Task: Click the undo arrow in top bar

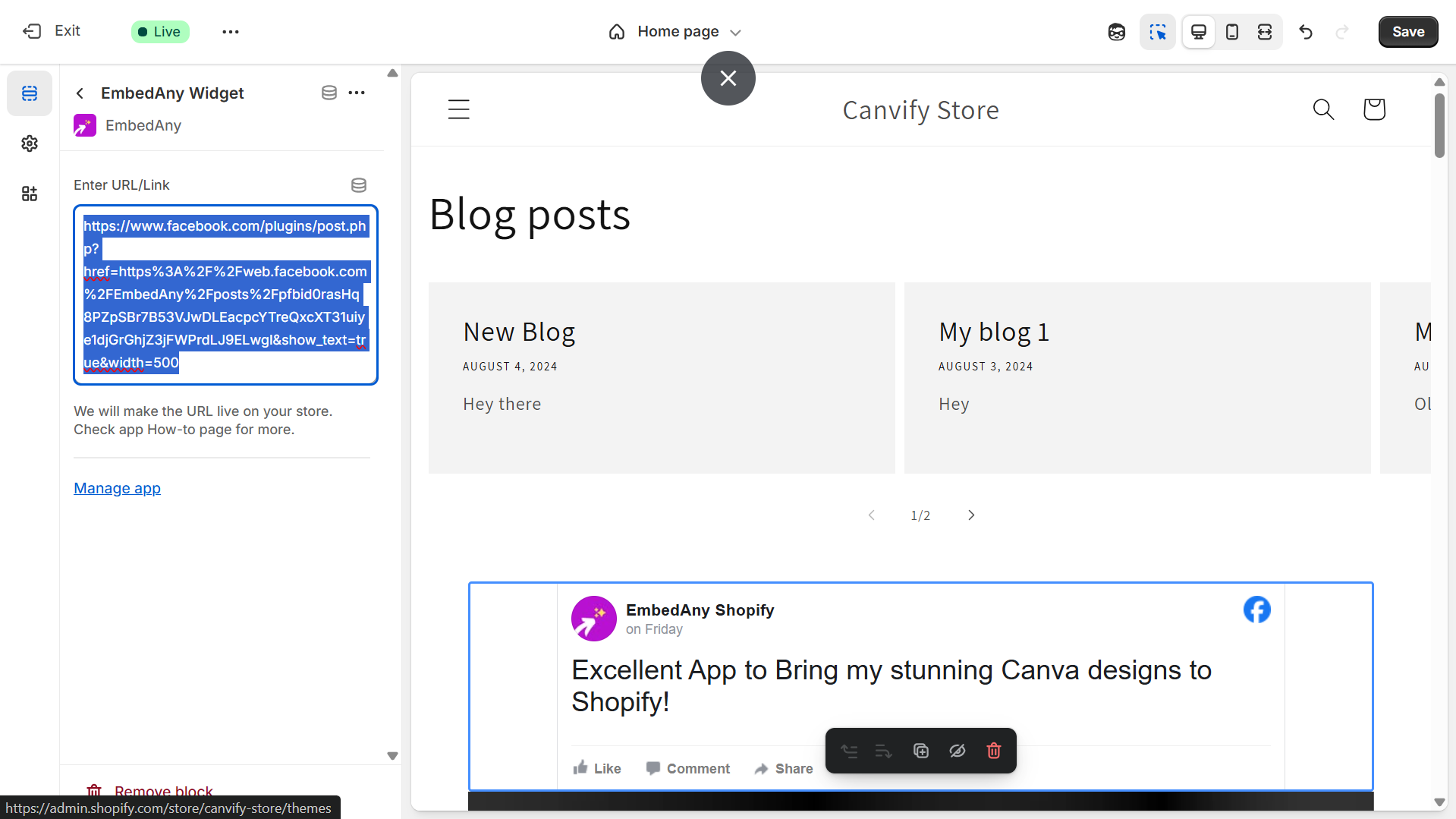Action: pyautogui.click(x=1305, y=32)
